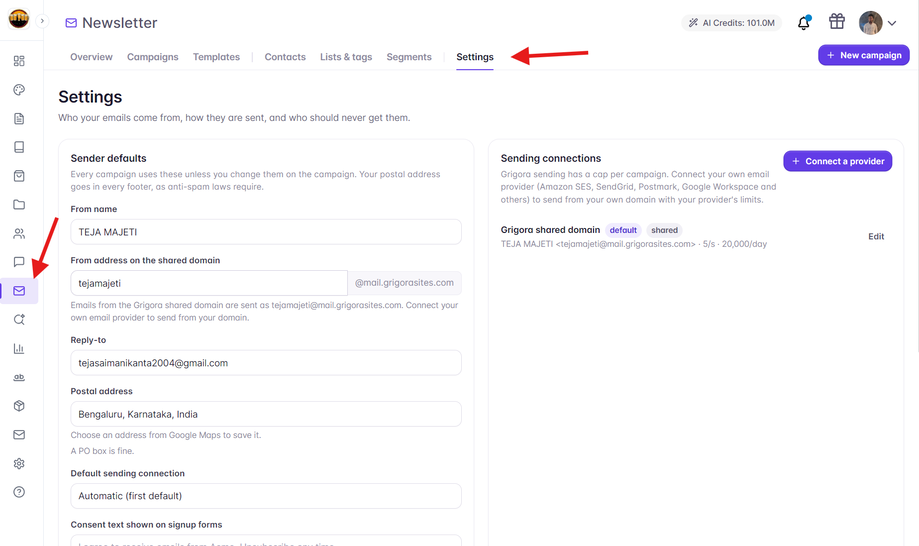
Task: Click the 'default' tag badge
Action: tap(623, 230)
